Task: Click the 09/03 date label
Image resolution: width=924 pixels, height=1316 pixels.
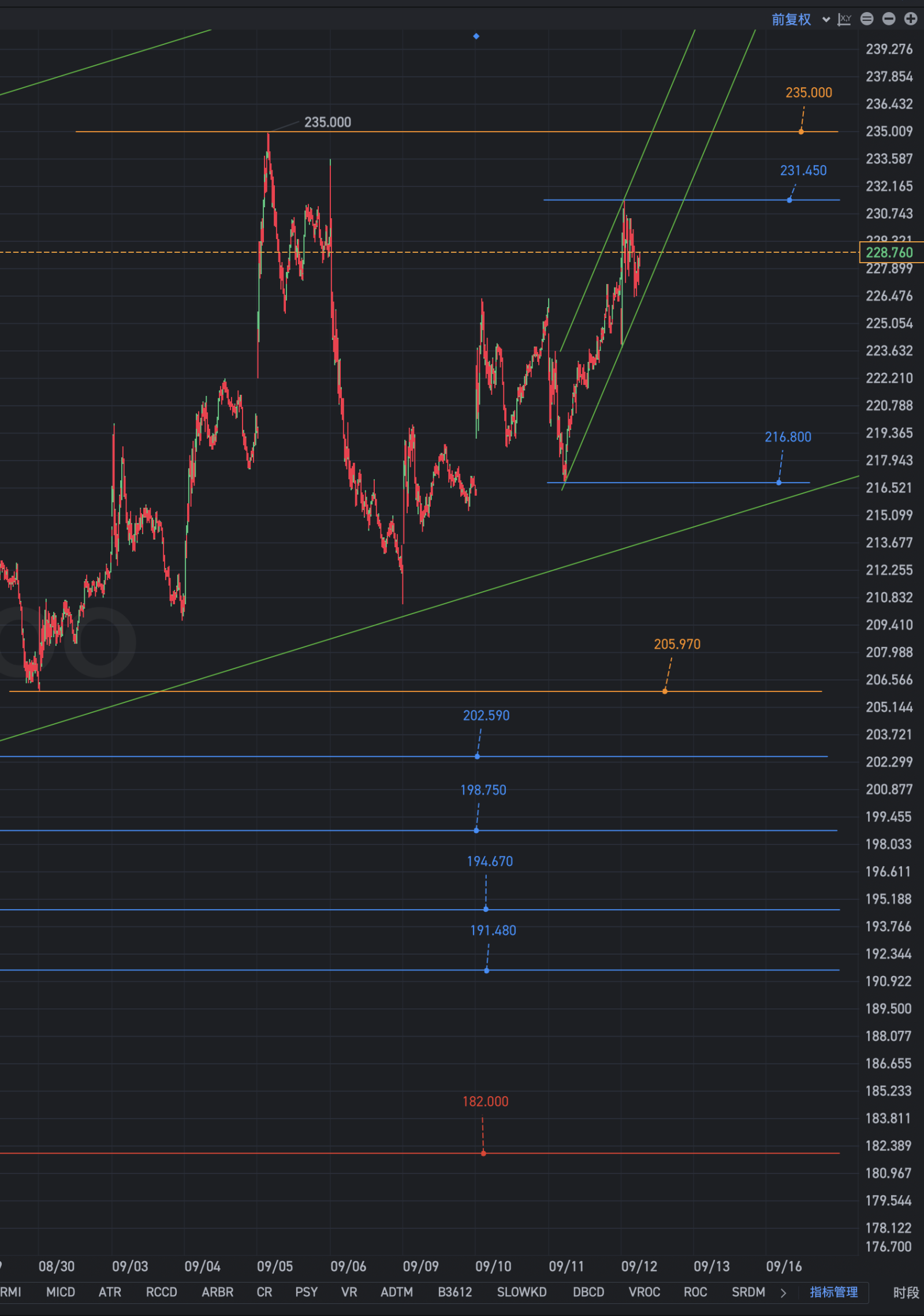Action: pyautogui.click(x=130, y=1266)
